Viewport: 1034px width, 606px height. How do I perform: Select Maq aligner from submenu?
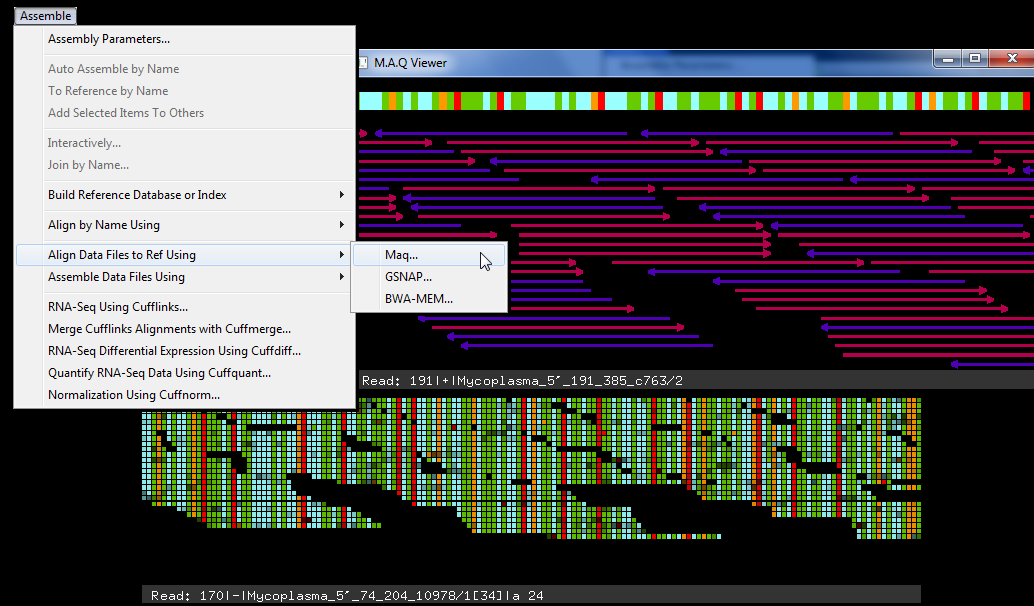coord(401,255)
